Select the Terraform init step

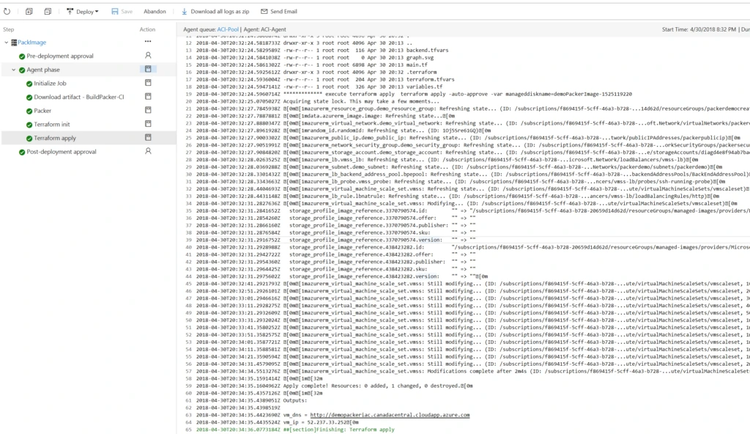tap(52, 124)
